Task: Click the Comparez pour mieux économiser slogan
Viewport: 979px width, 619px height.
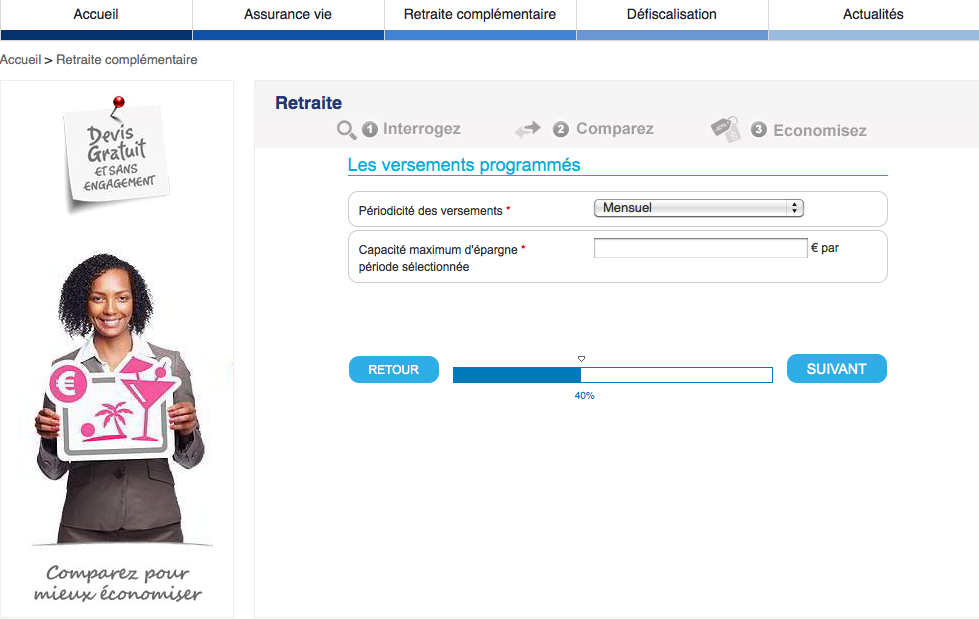Action: click(x=117, y=583)
